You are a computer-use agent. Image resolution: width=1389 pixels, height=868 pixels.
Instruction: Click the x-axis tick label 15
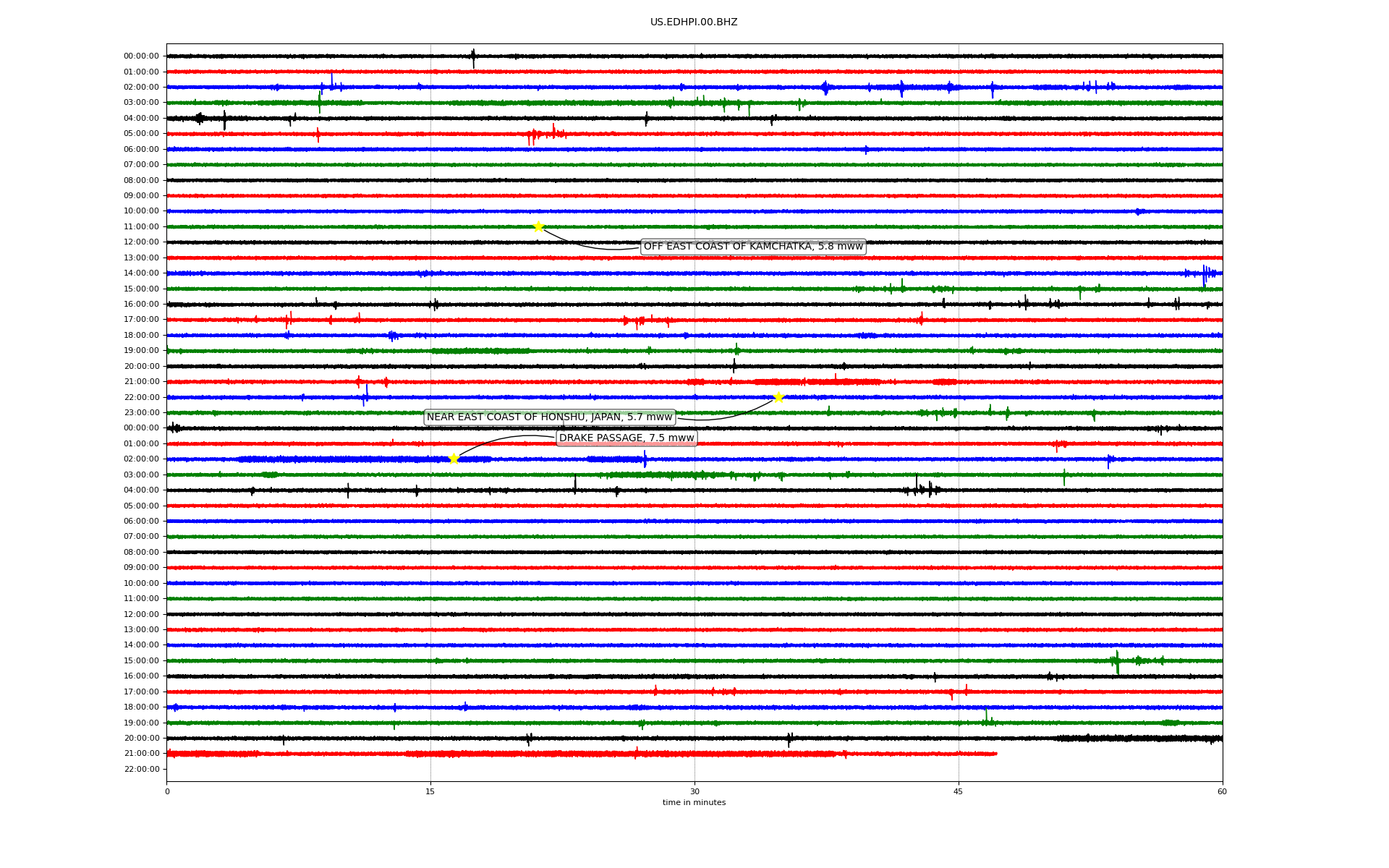430,791
